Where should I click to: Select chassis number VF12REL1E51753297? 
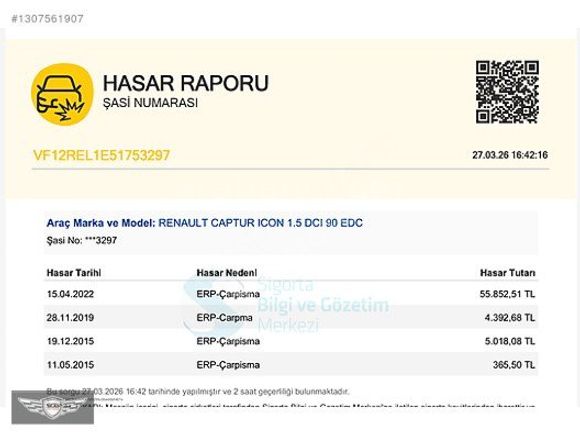click(x=101, y=155)
